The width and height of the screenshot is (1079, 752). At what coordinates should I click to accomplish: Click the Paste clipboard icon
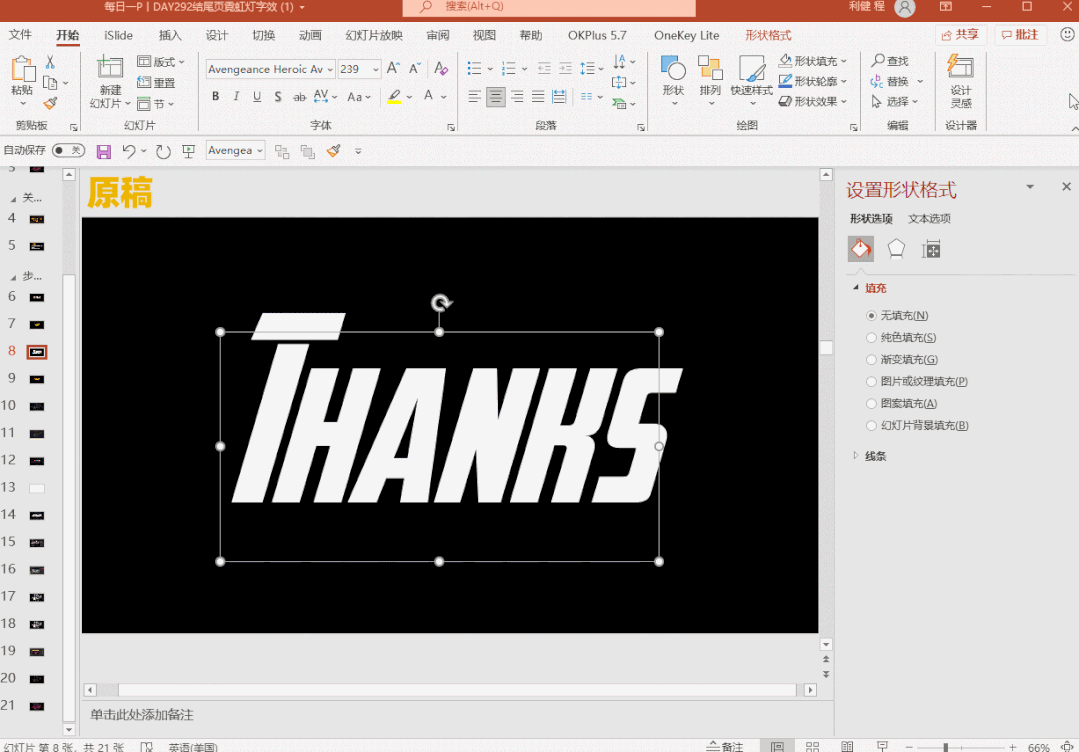(23, 69)
